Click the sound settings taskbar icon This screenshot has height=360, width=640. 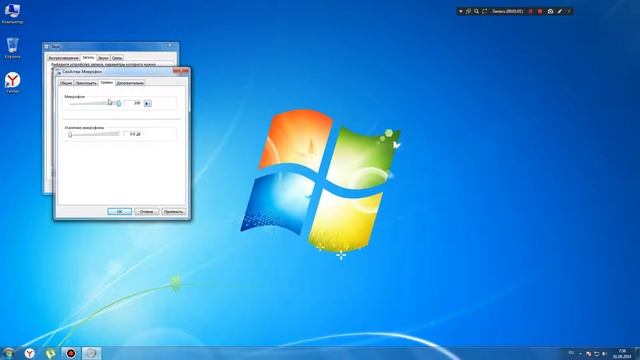click(x=91, y=353)
